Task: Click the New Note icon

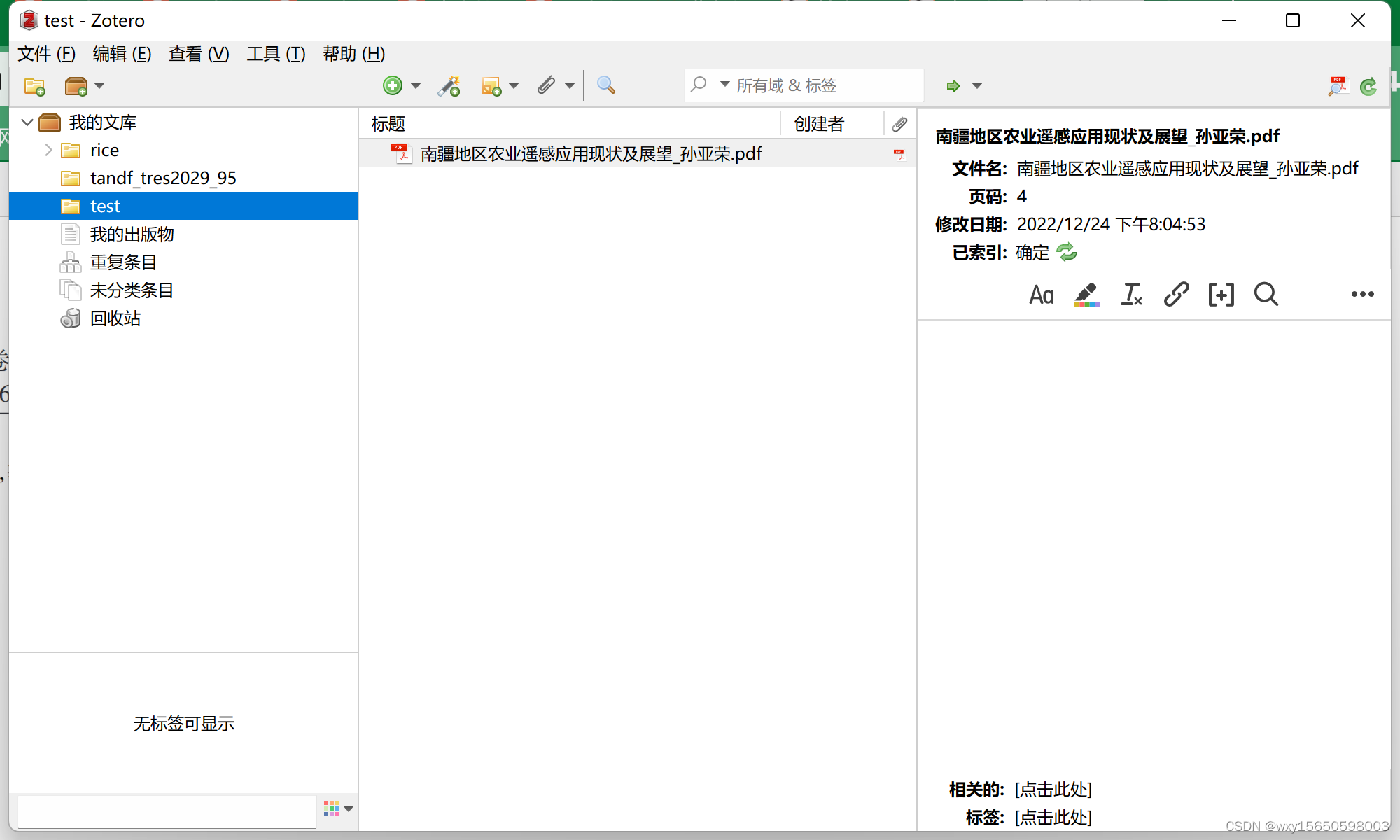Action: (x=491, y=86)
